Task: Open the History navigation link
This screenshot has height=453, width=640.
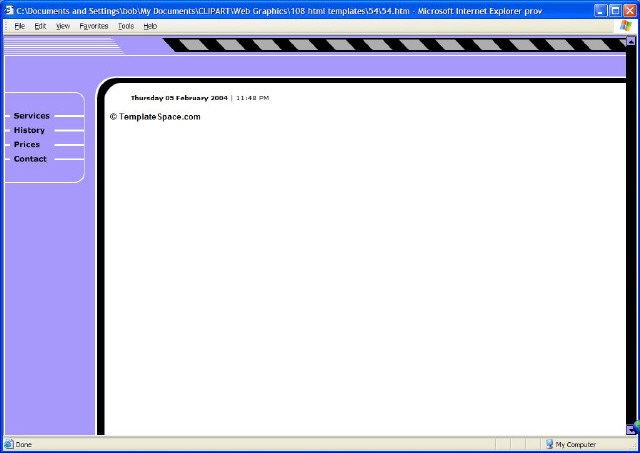Action: click(x=29, y=130)
